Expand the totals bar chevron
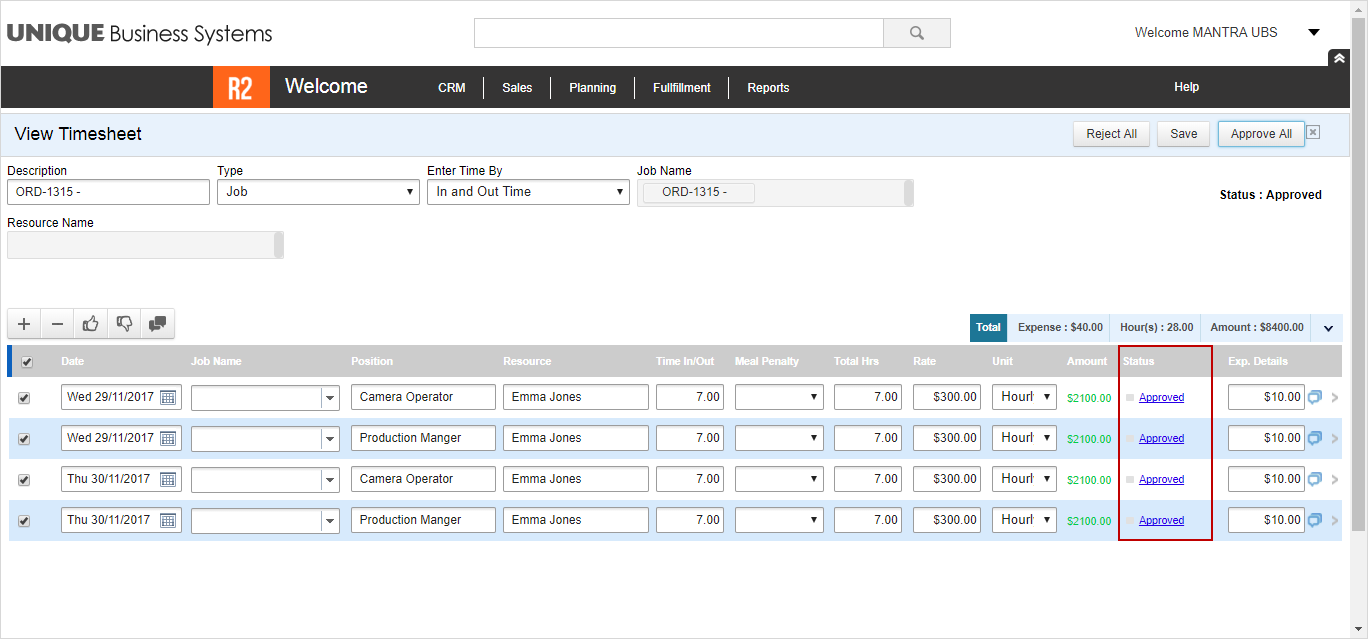 1329,328
